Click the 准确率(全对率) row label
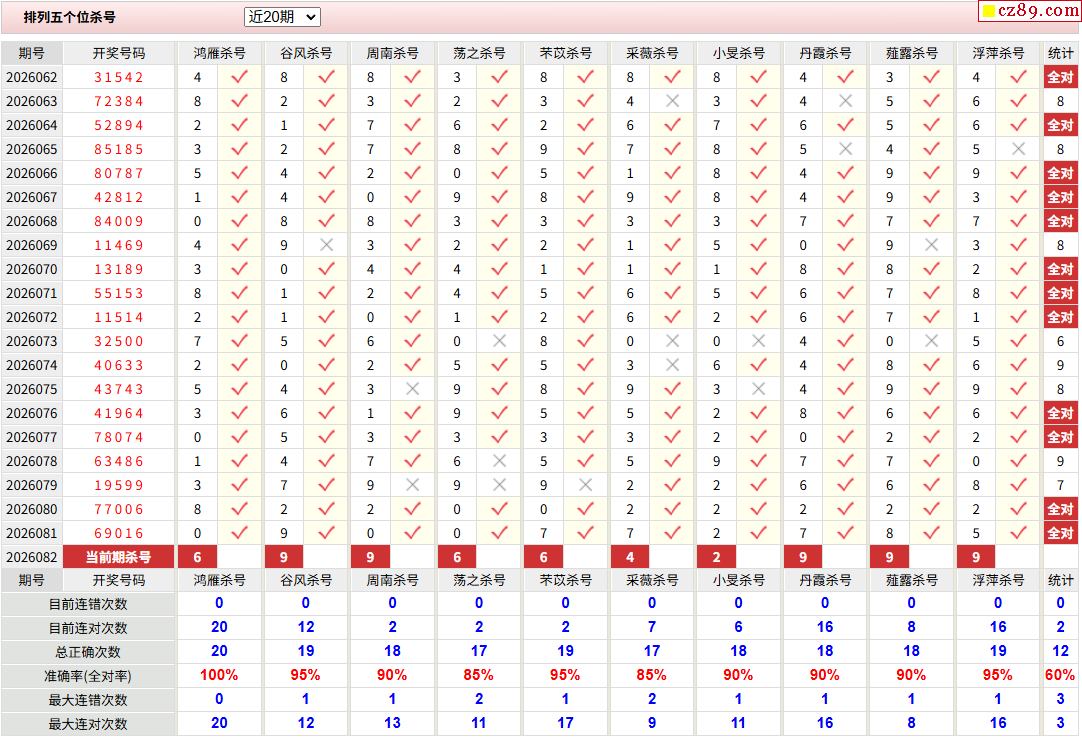 click(88, 676)
